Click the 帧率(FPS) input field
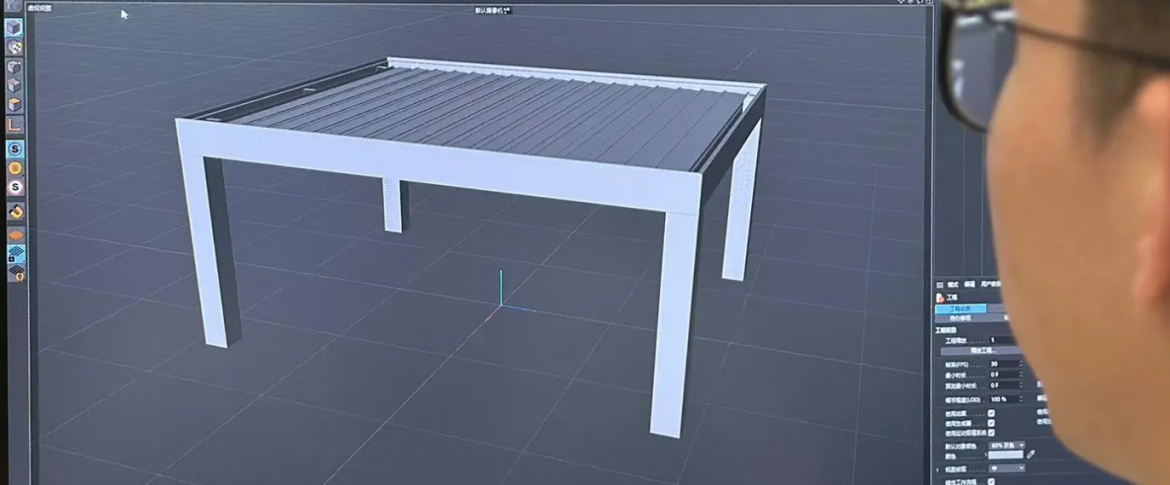 point(1005,364)
